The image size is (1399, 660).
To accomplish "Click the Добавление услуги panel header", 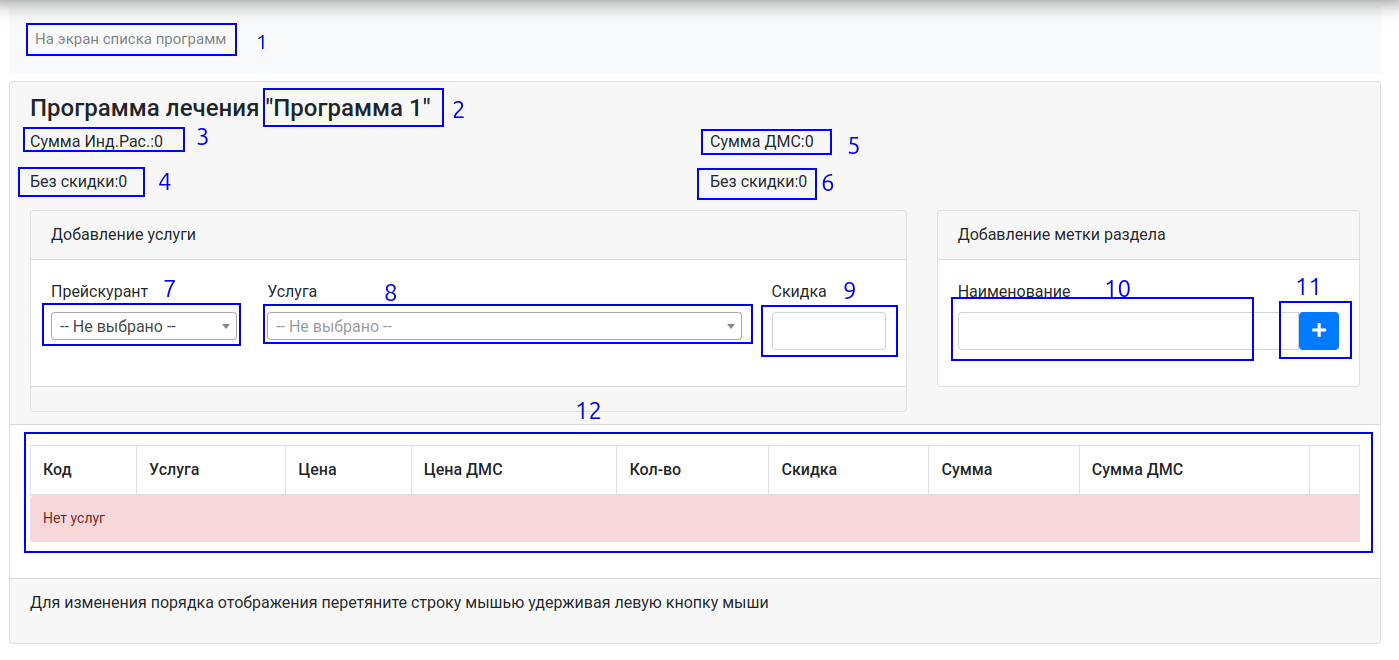I will 123,235.
